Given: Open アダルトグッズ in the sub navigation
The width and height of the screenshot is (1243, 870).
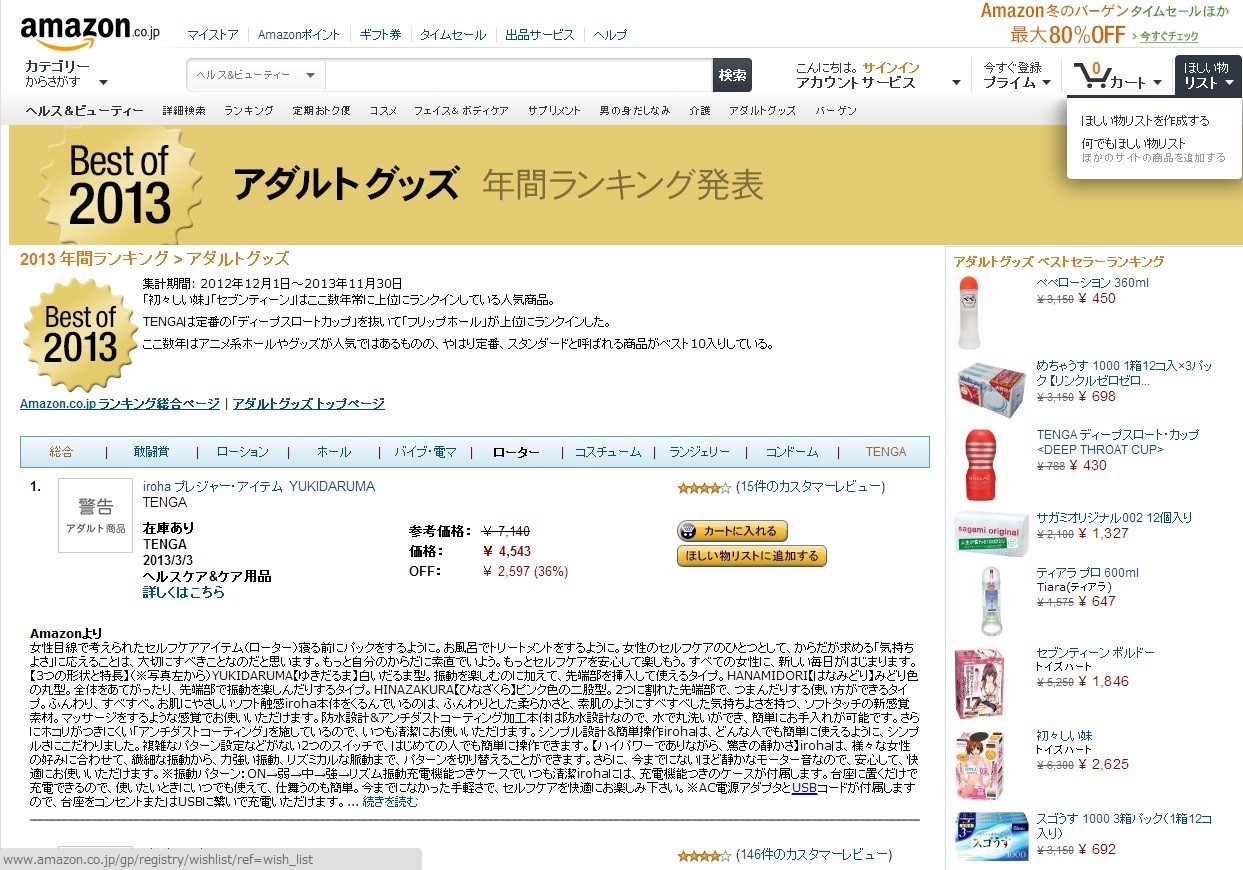Looking at the screenshot, I should 762,111.
